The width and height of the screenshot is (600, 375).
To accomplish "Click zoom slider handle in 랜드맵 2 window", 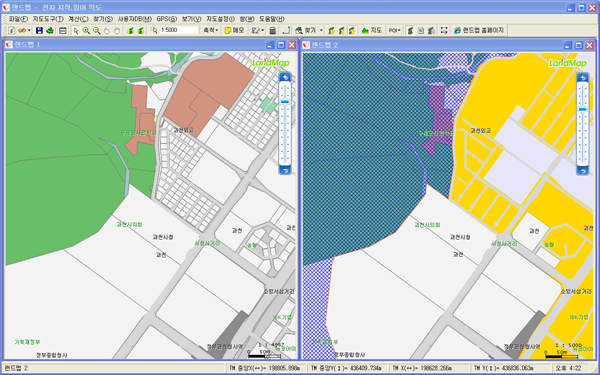I will pos(582,109).
